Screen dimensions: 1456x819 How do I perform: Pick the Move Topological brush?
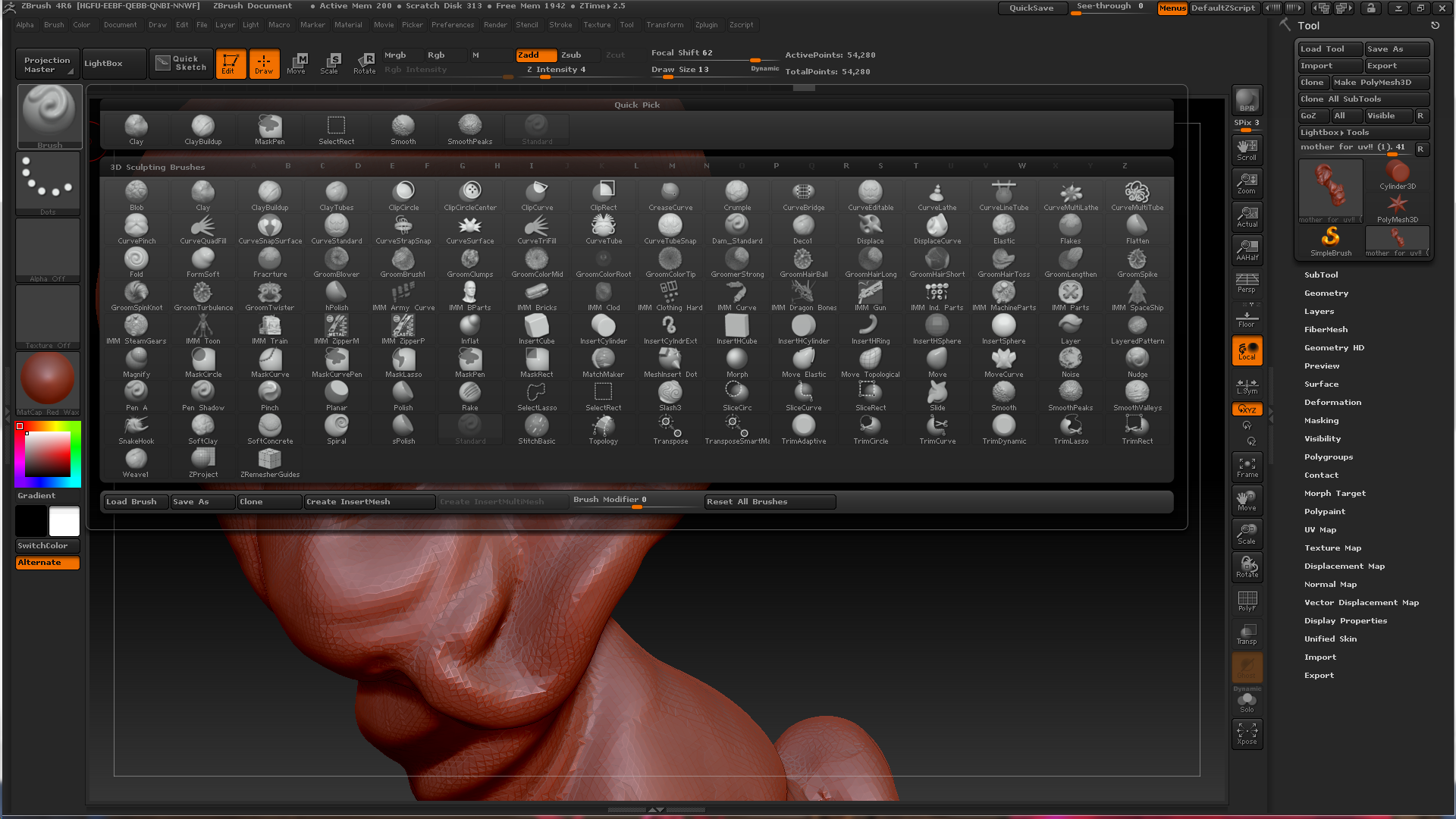pyautogui.click(x=871, y=362)
